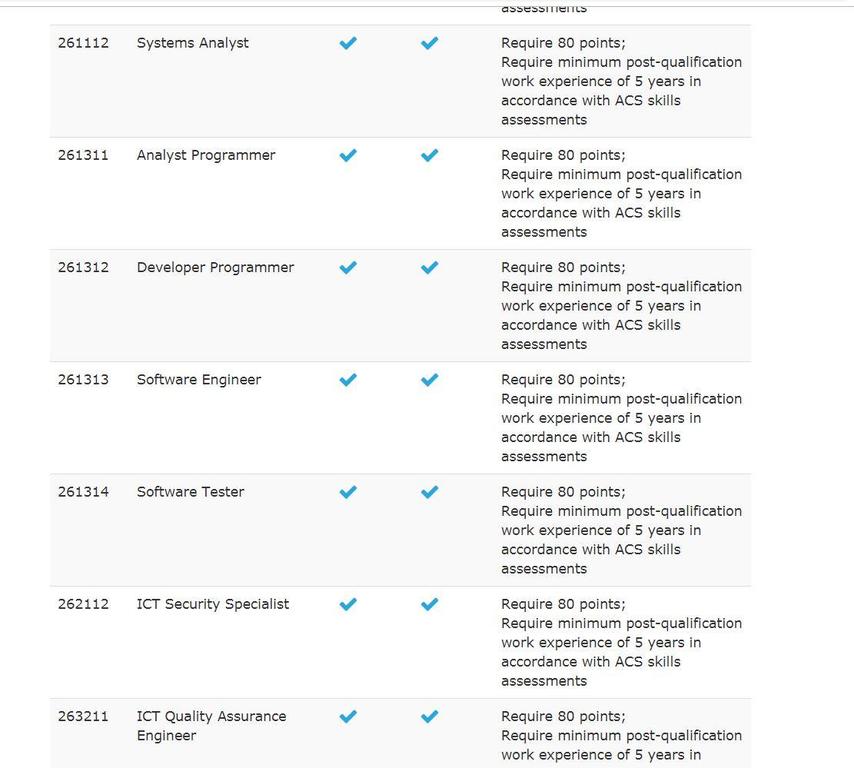Click first checkmark in Developer Programmer row

348,267
